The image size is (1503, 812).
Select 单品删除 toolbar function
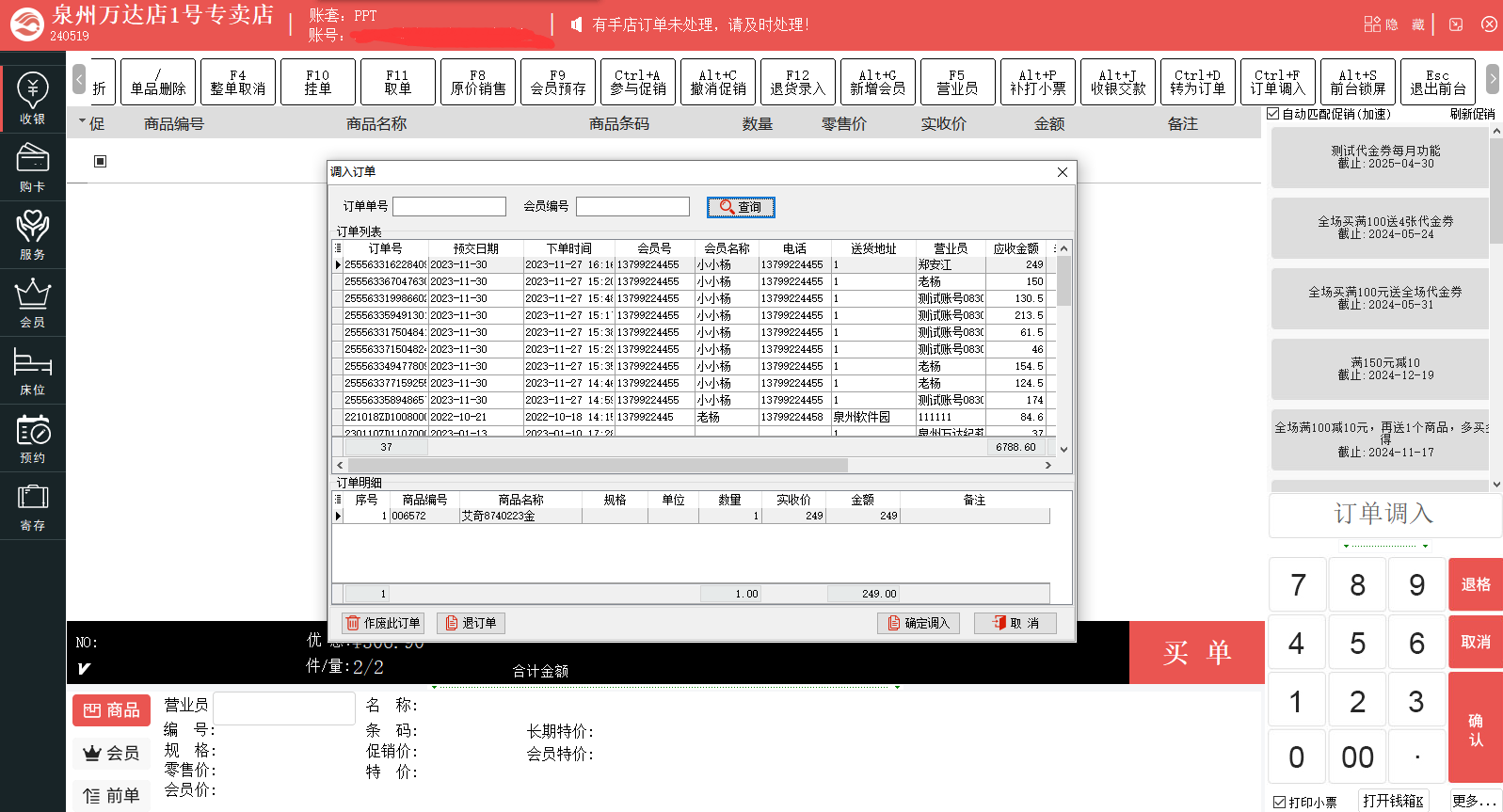[x=158, y=81]
